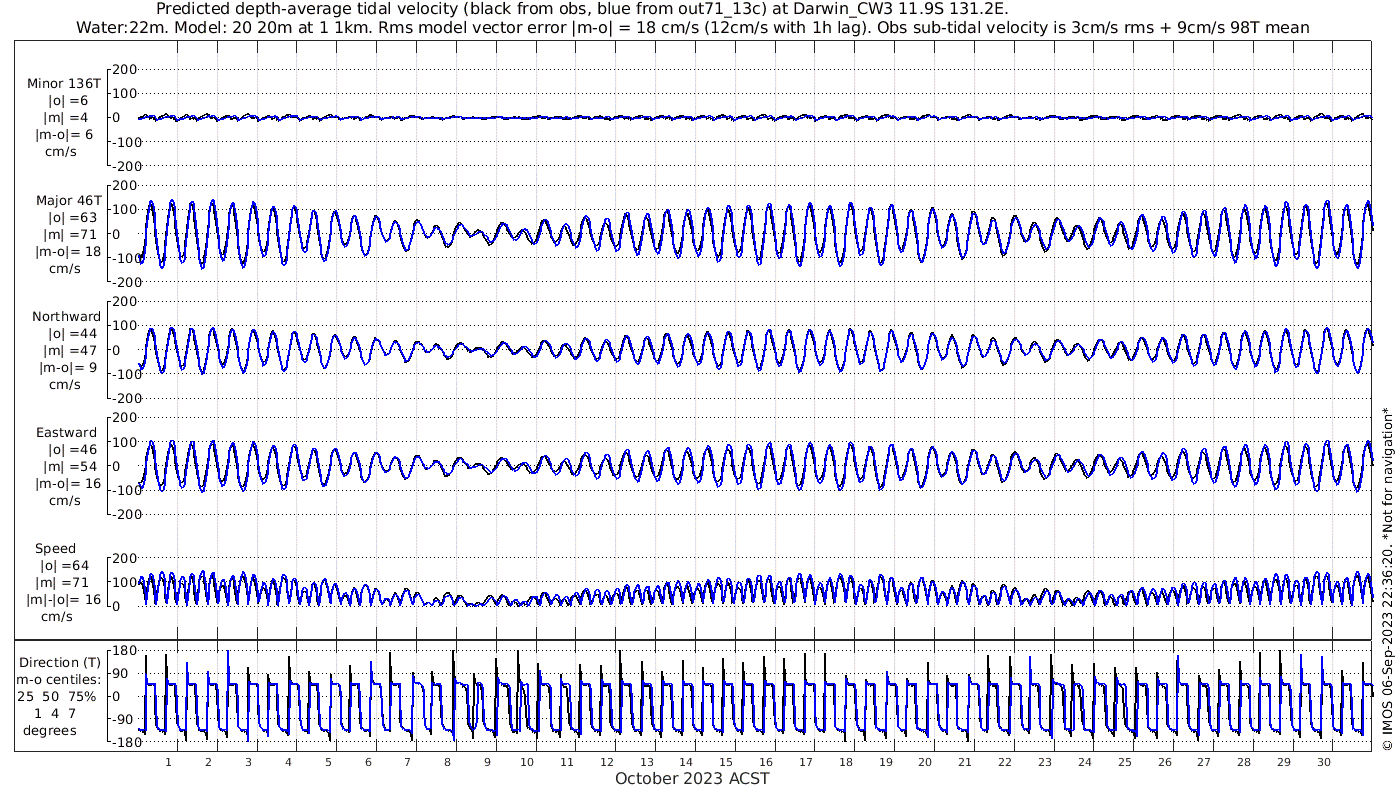The image size is (1400, 800).
Task: Click day '13' on the date axis
Action: 646,762
